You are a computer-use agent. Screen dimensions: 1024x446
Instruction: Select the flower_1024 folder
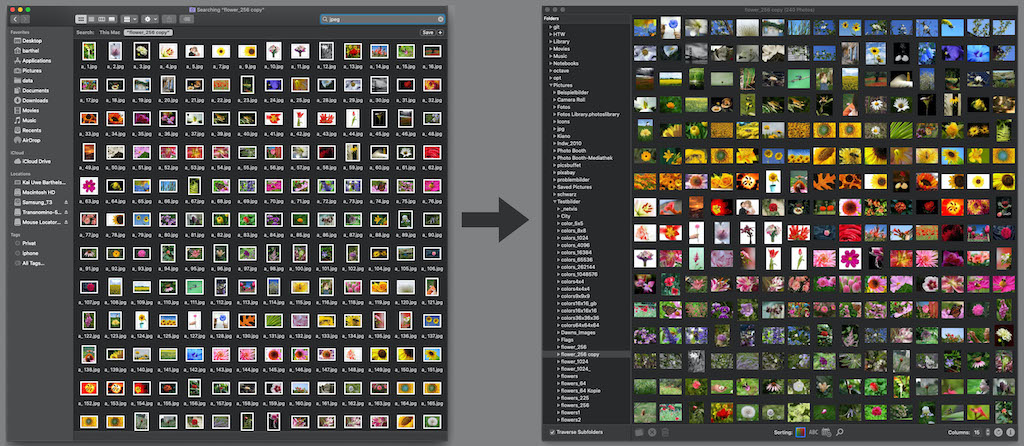click(x=577, y=362)
